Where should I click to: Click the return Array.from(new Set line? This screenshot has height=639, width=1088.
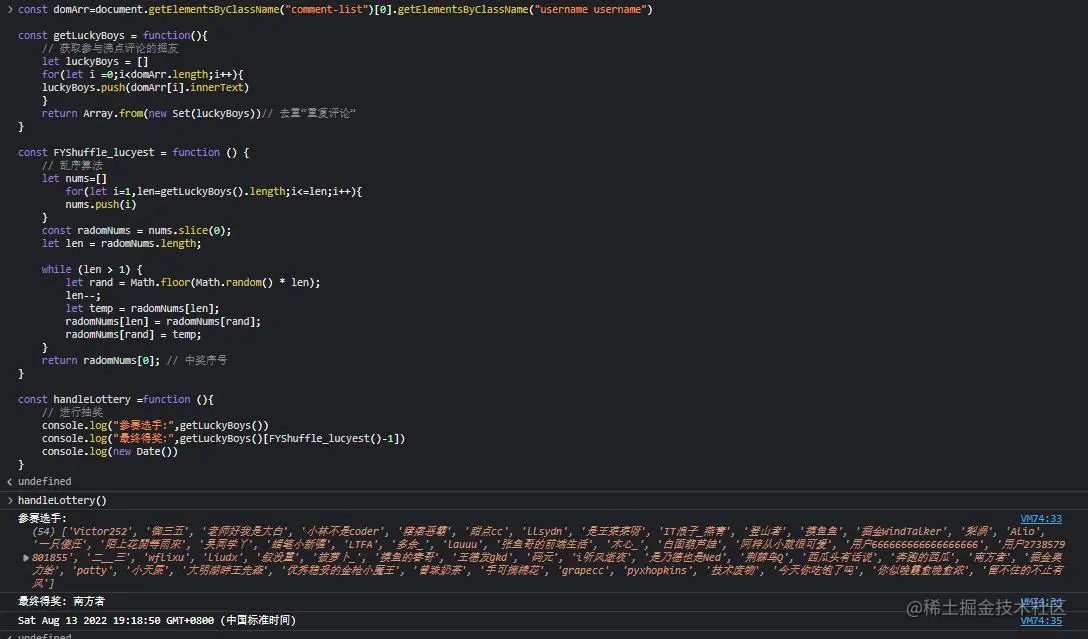click(198, 113)
